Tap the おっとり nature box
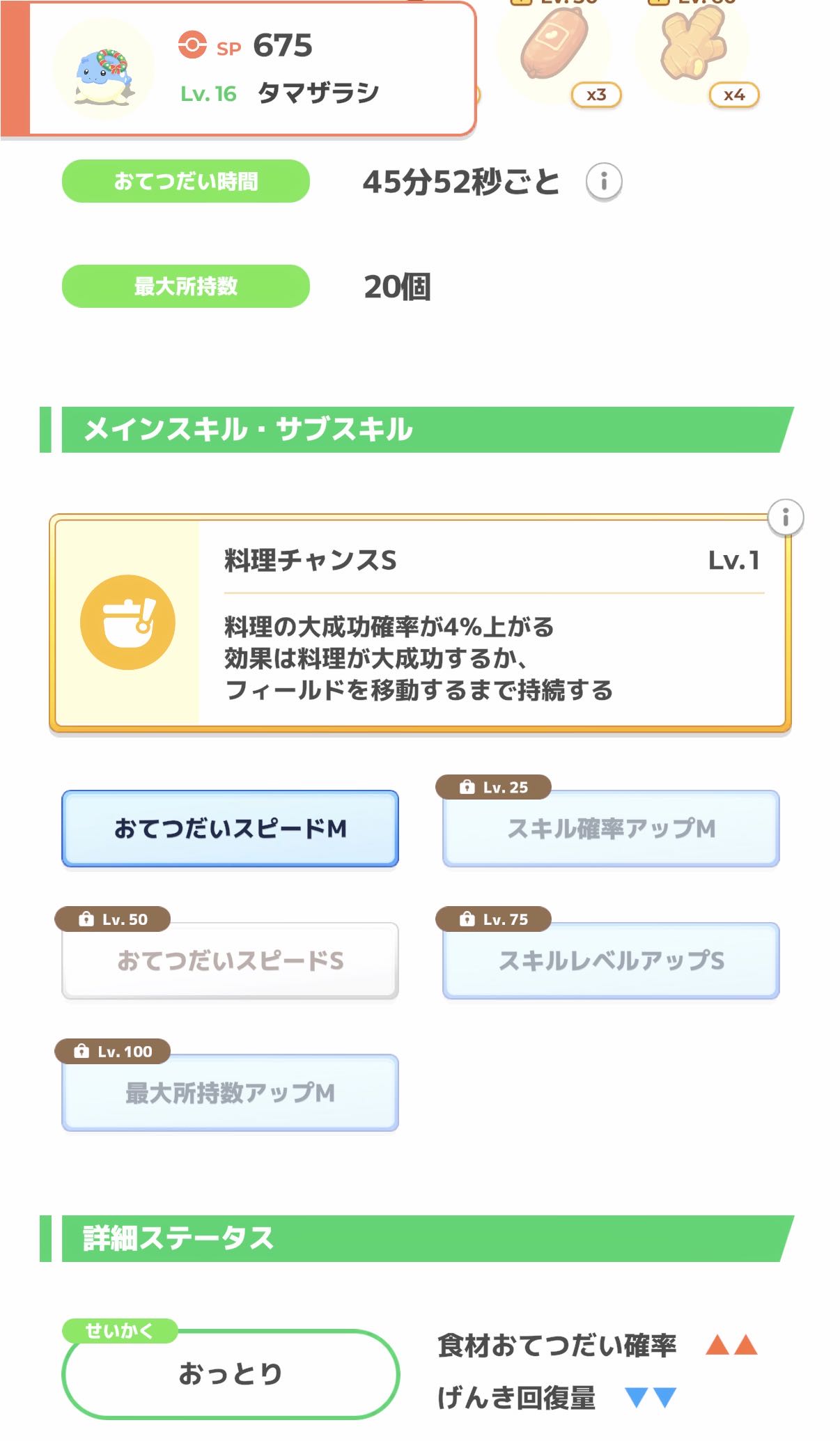This screenshot has height=1441, width=840. tap(231, 1374)
